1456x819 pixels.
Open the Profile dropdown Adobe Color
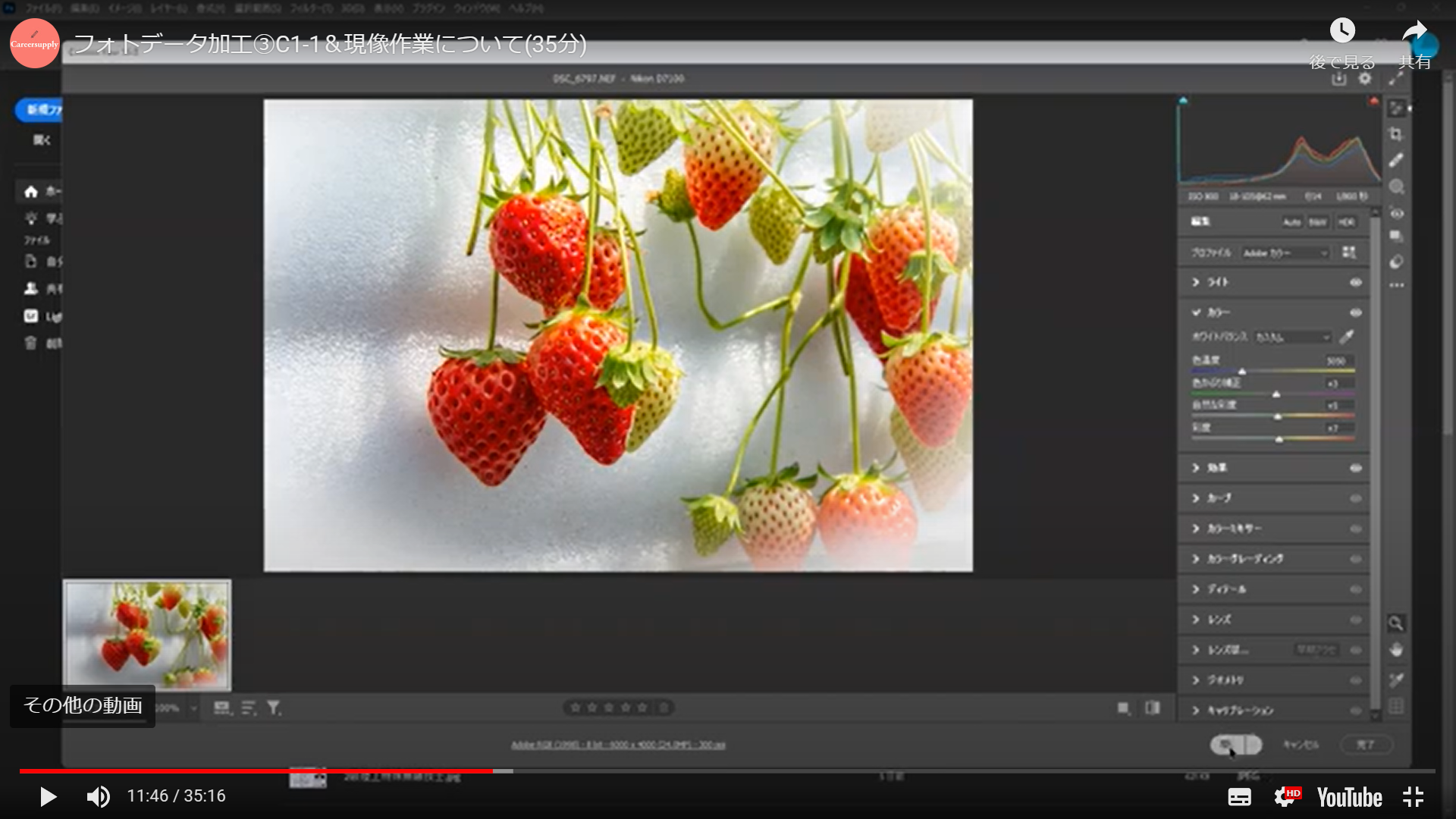tap(1285, 253)
